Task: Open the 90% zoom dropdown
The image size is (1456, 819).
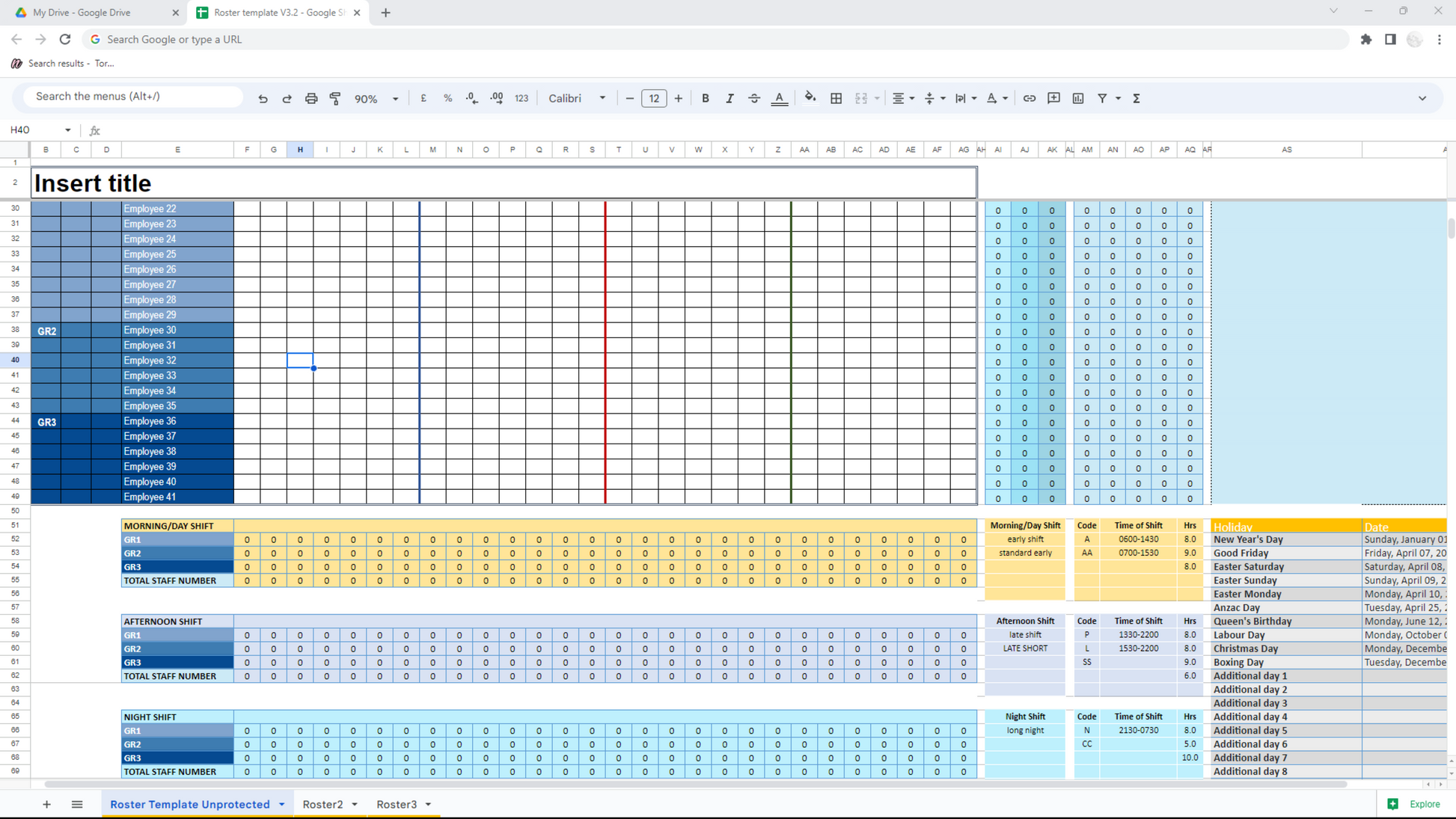Action: click(x=376, y=99)
